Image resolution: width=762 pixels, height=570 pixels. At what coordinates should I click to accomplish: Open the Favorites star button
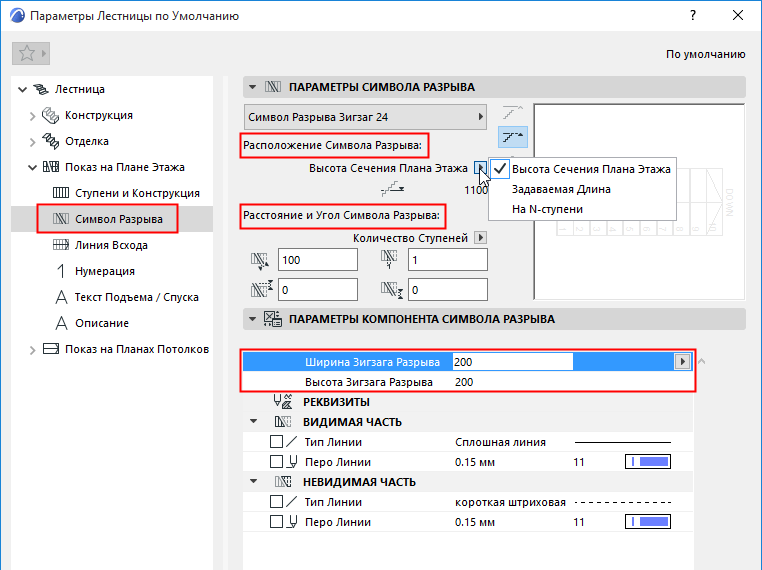point(31,53)
